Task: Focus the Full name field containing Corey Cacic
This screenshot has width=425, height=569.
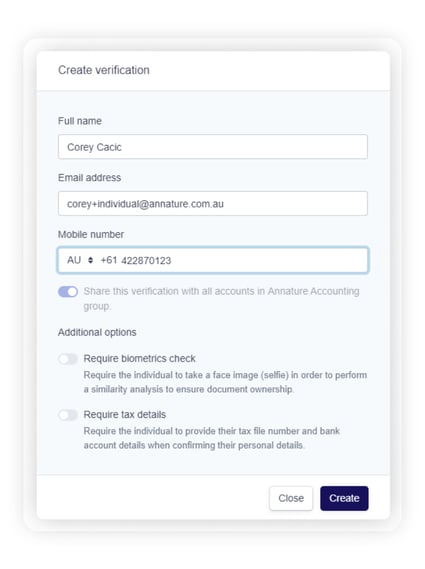Action: (x=213, y=147)
